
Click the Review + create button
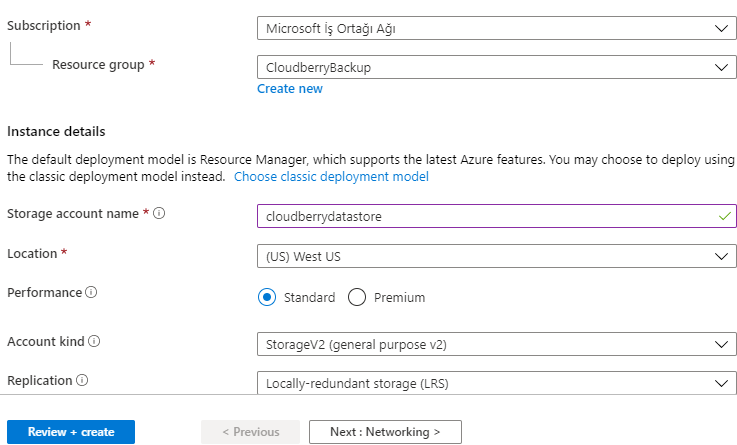click(x=71, y=432)
